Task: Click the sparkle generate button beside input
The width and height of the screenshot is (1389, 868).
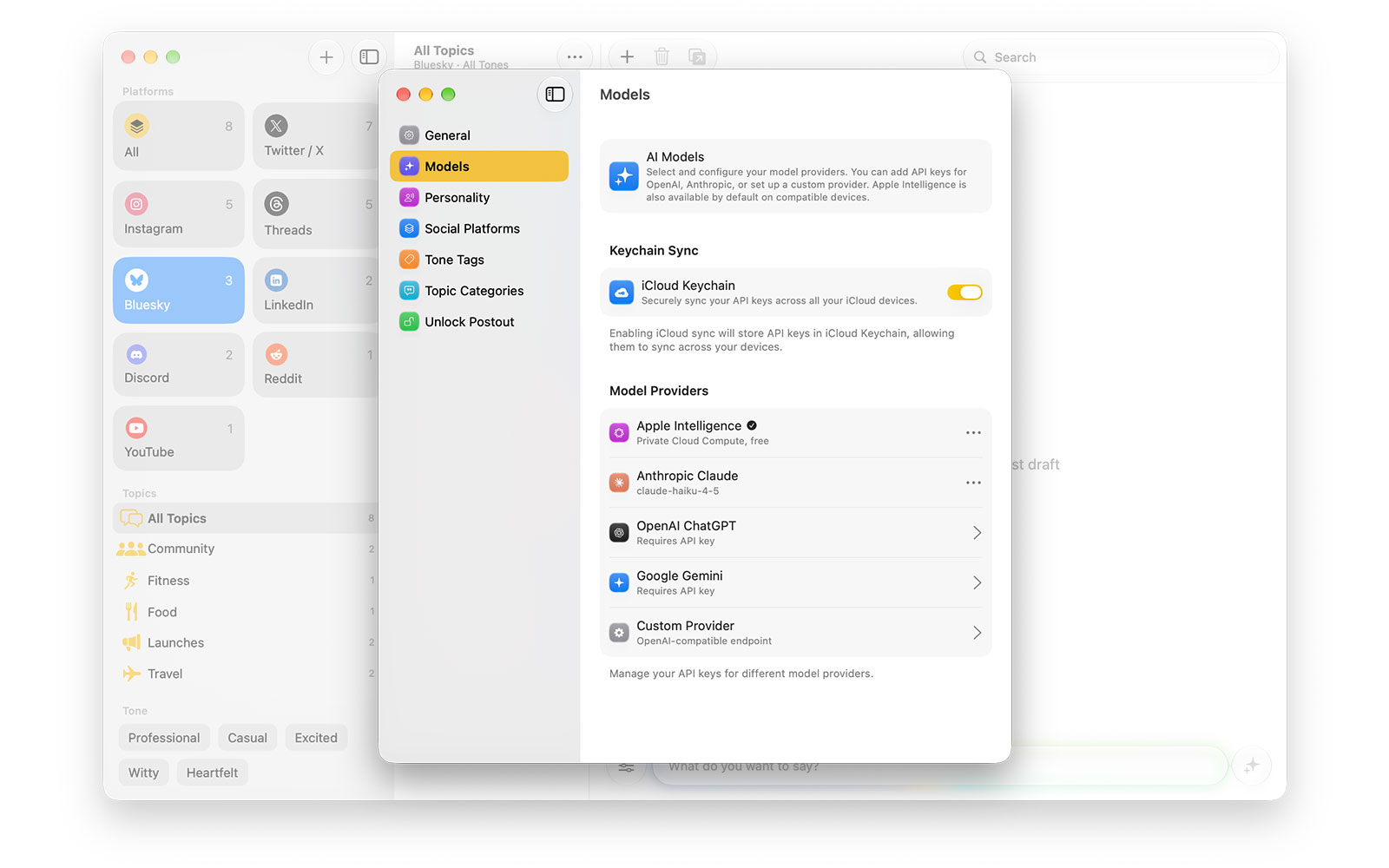Action: click(1252, 766)
